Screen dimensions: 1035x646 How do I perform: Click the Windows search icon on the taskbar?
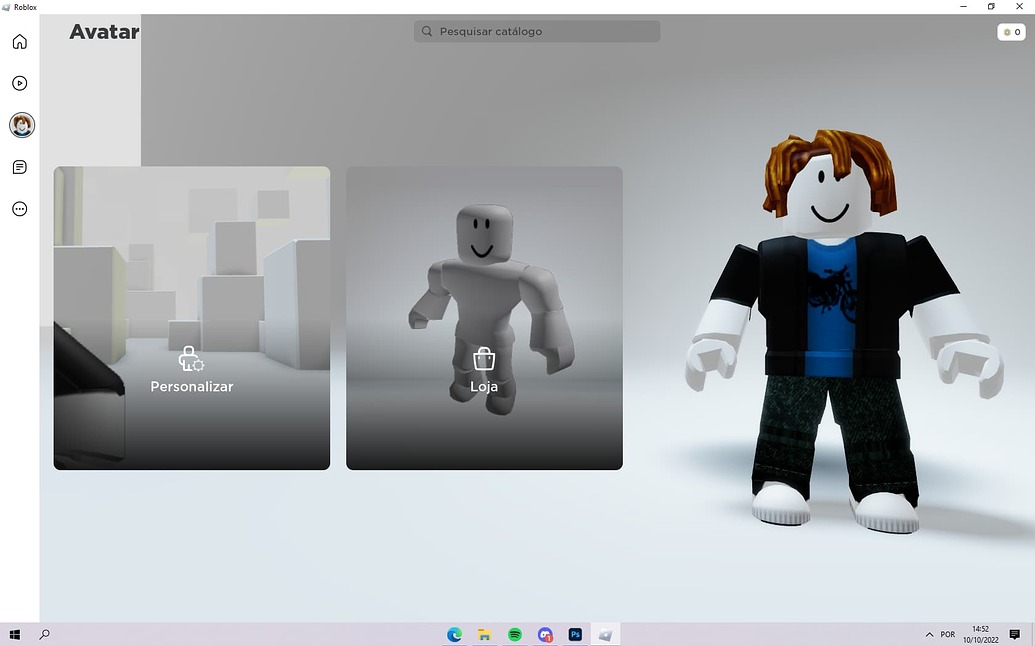pyautogui.click(x=44, y=634)
